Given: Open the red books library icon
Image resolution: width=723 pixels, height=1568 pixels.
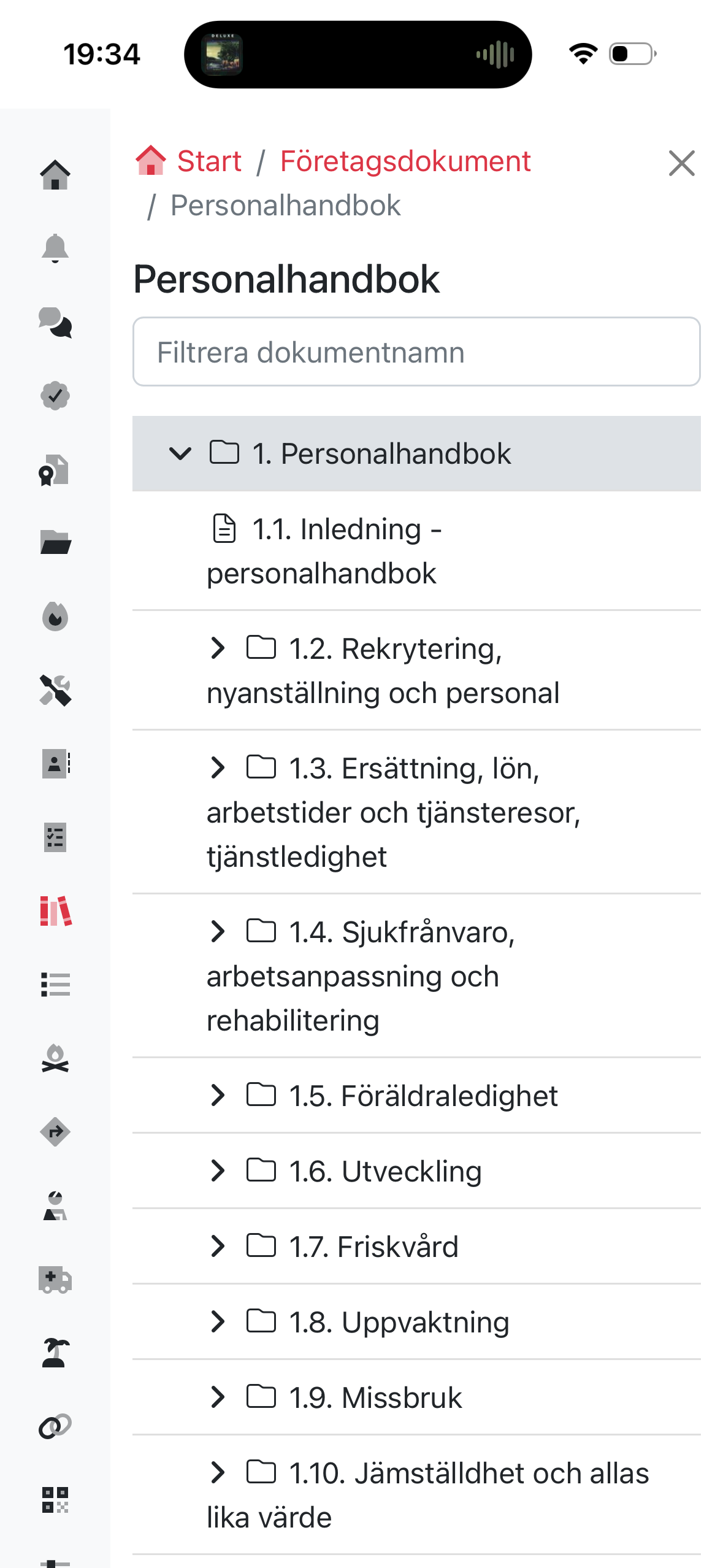Looking at the screenshot, I should pos(55,911).
